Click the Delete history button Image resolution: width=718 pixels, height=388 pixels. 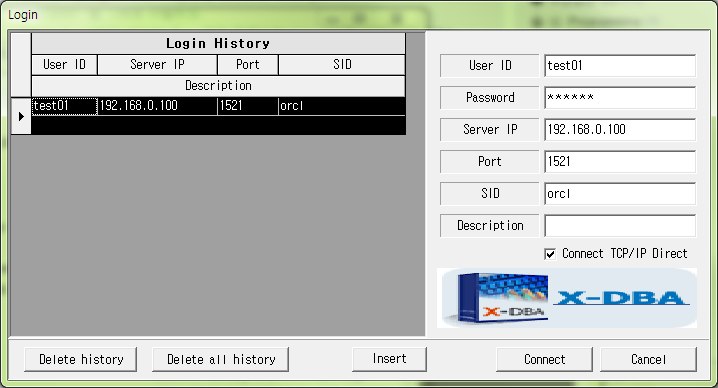click(x=81, y=359)
